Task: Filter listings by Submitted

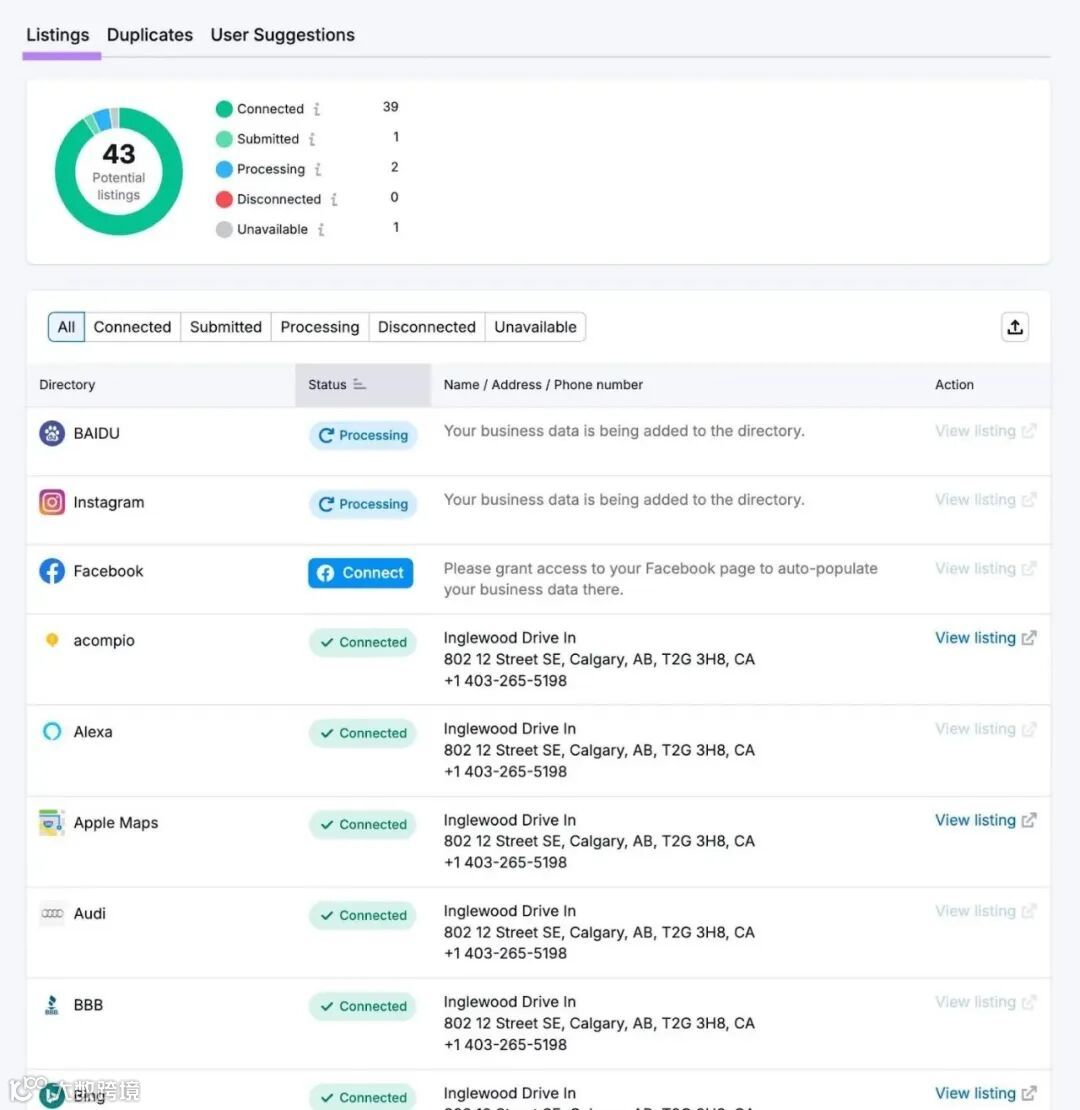Action: [x=226, y=327]
